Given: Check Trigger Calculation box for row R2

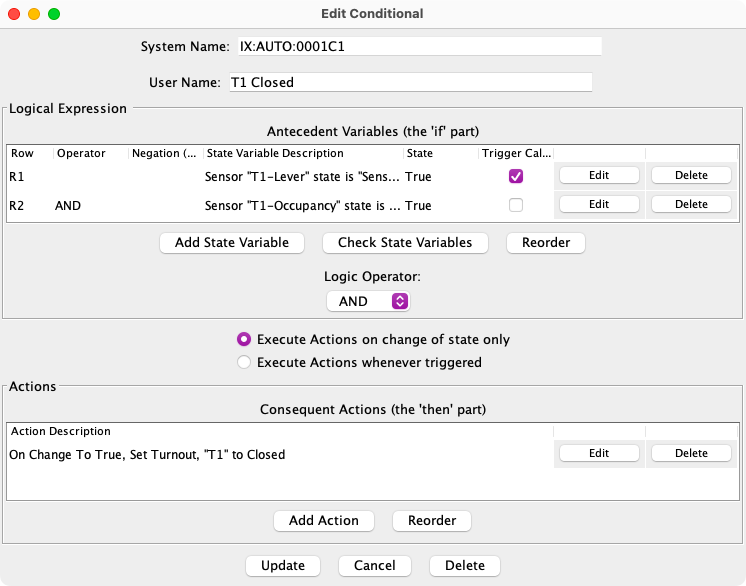Looking at the screenshot, I should tap(516, 205).
